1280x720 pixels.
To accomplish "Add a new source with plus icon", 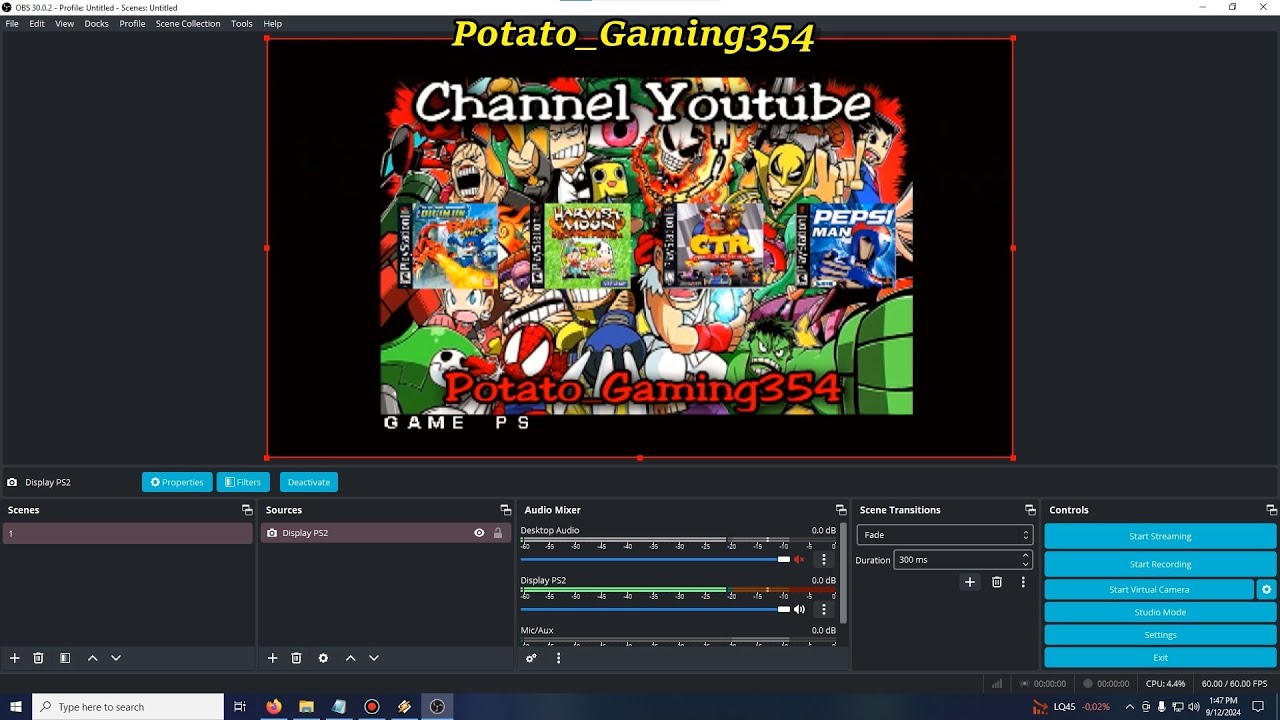I will pyautogui.click(x=272, y=658).
